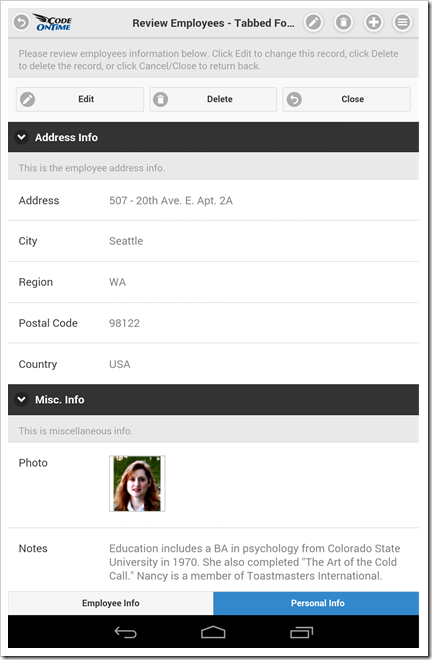
Task: Click the Close button
Action: (x=347, y=99)
